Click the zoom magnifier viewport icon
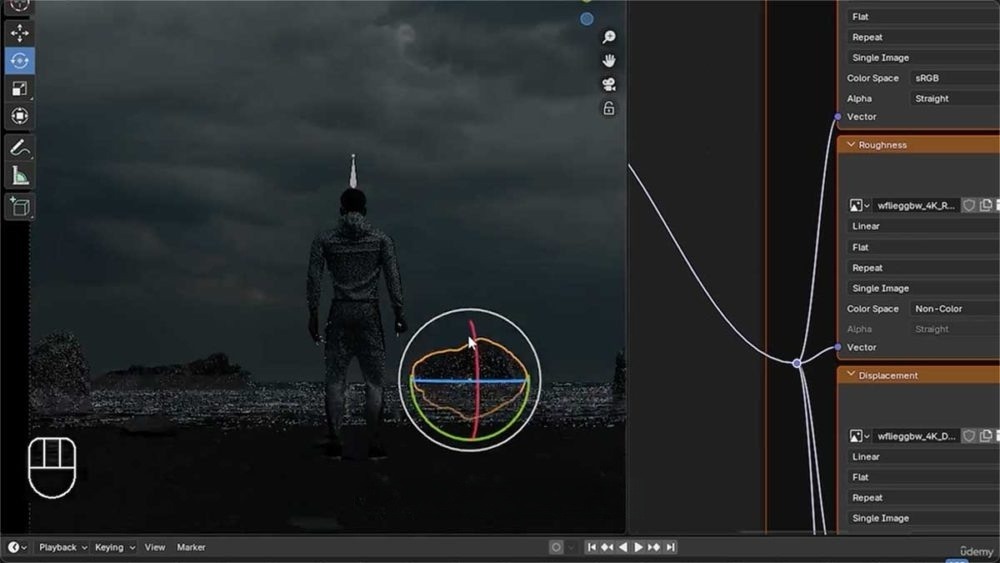The image size is (1000, 563). [x=608, y=37]
